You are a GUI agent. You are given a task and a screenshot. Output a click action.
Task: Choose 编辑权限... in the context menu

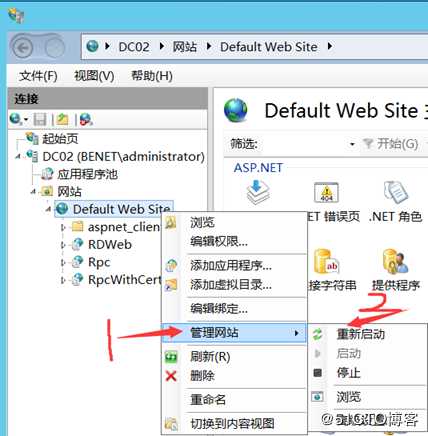click(234, 241)
